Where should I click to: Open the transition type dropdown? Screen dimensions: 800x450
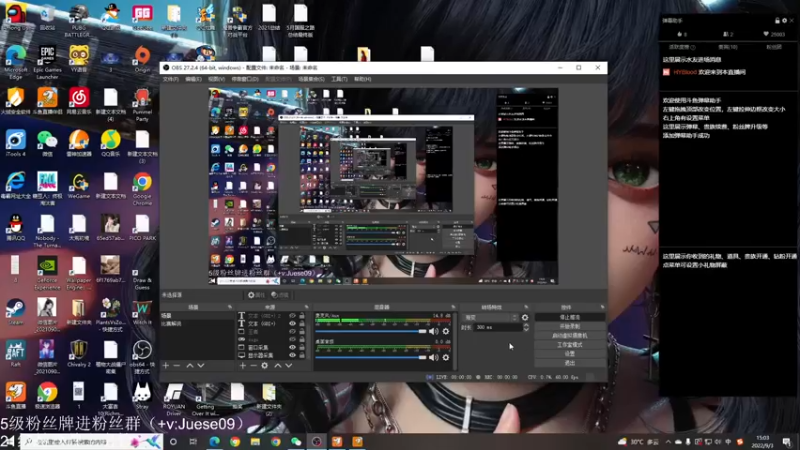point(490,317)
